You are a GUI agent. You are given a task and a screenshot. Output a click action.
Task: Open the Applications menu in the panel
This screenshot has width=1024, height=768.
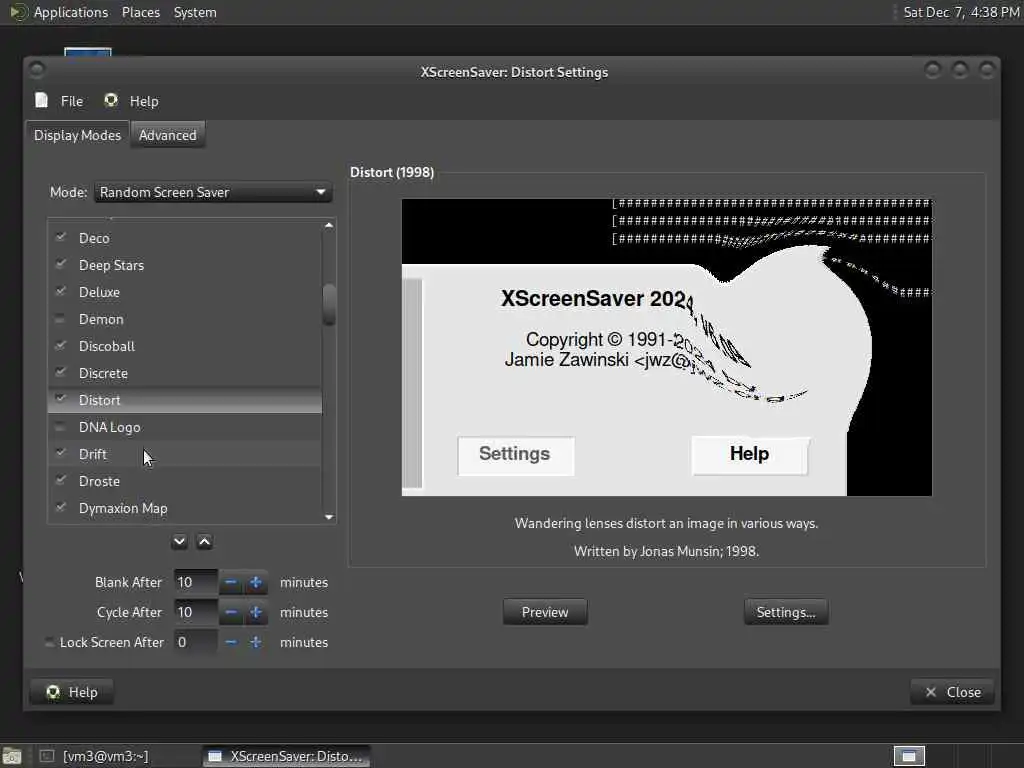pyautogui.click(x=71, y=12)
